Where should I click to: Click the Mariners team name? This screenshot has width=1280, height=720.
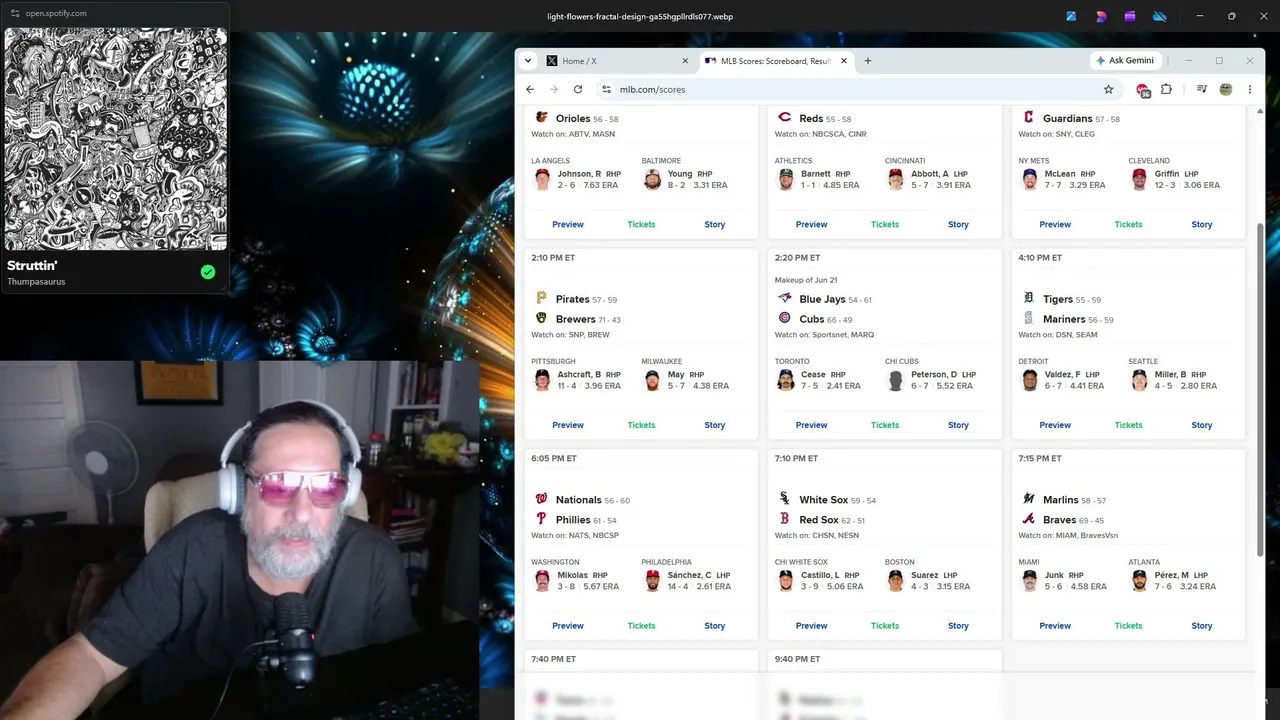pyautogui.click(x=1064, y=319)
